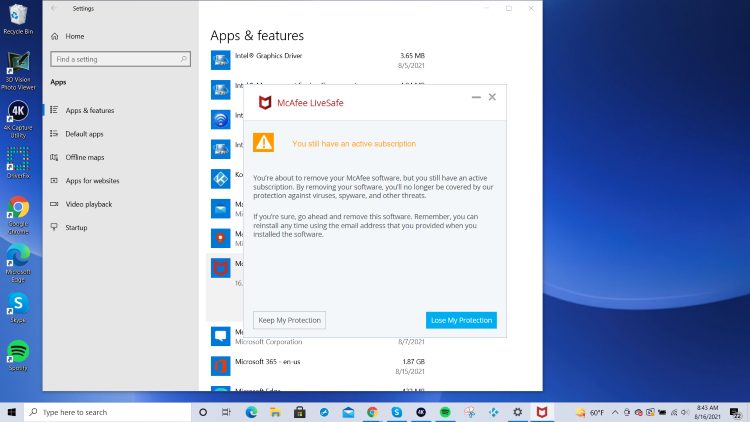Open weather widget showing 60°F
The image size is (750, 422).
coord(590,412)
